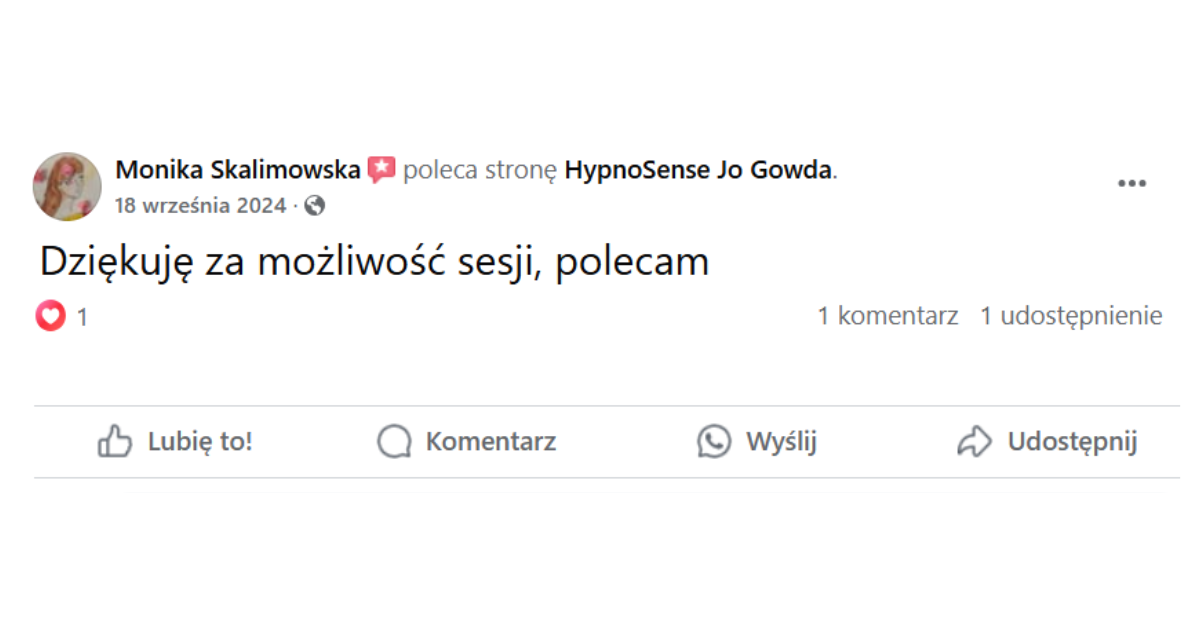Click the red recommendation star badge
1200x630 pixels.
click(x=381, y=170)
